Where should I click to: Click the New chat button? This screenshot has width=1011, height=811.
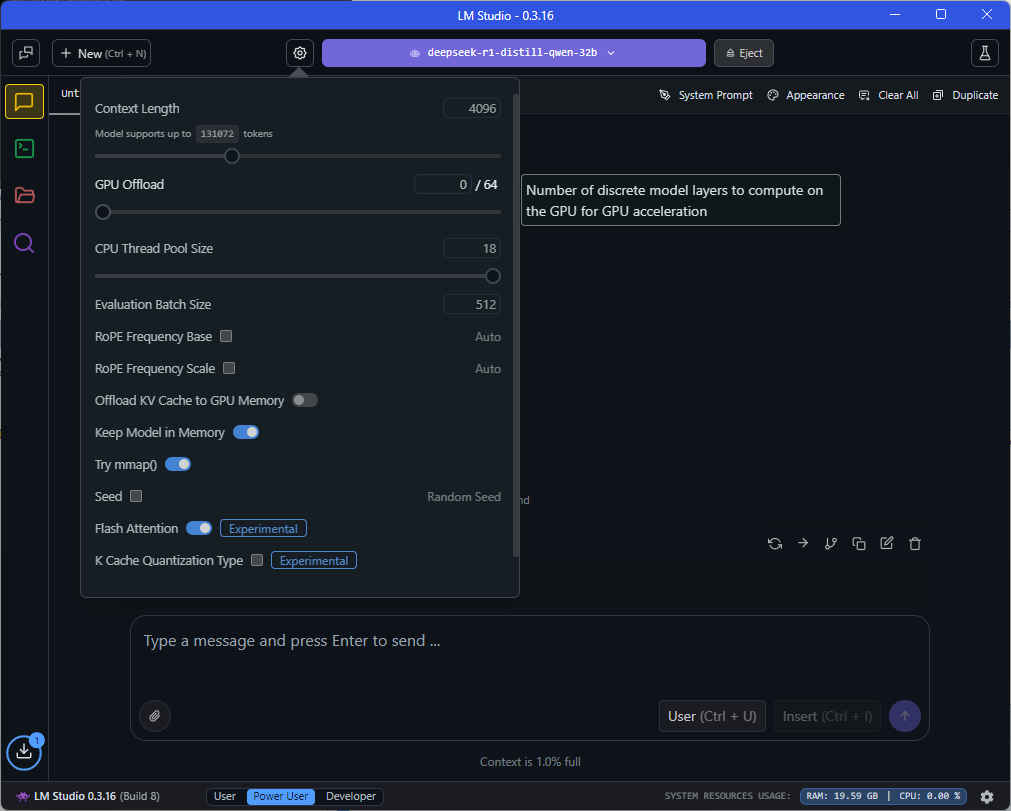point(101,53)
